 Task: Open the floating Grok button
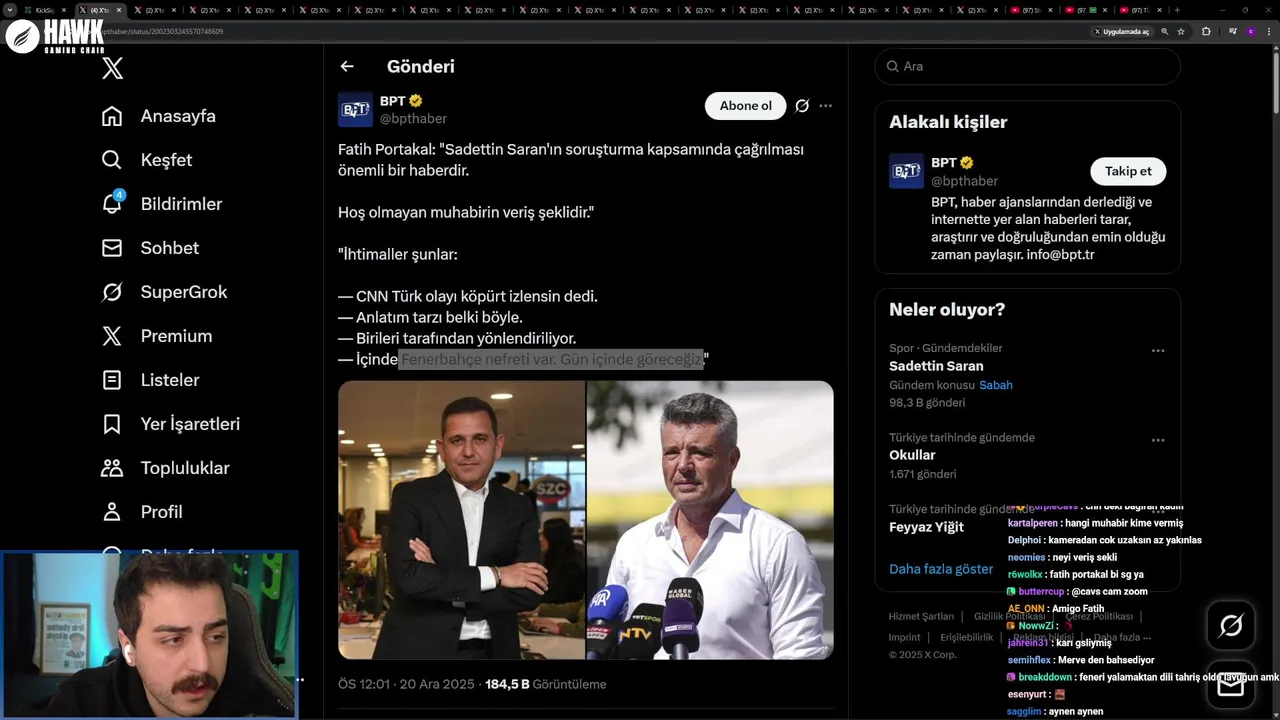(1231, 626)
